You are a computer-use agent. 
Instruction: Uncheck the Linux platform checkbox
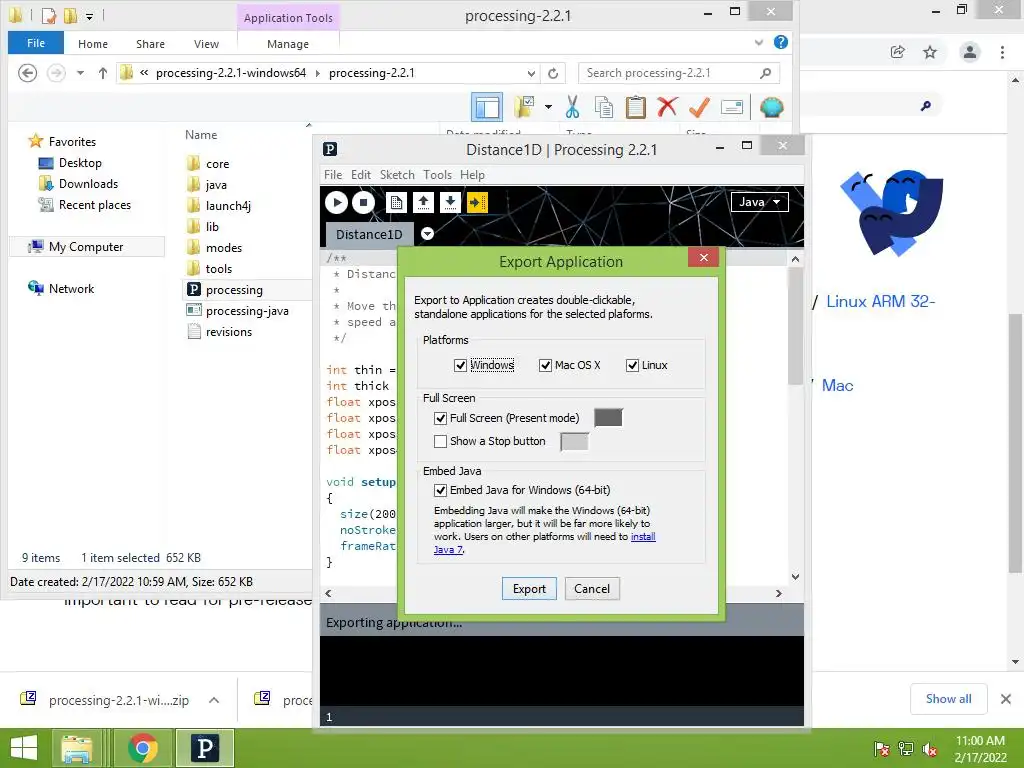pos(632,365)
